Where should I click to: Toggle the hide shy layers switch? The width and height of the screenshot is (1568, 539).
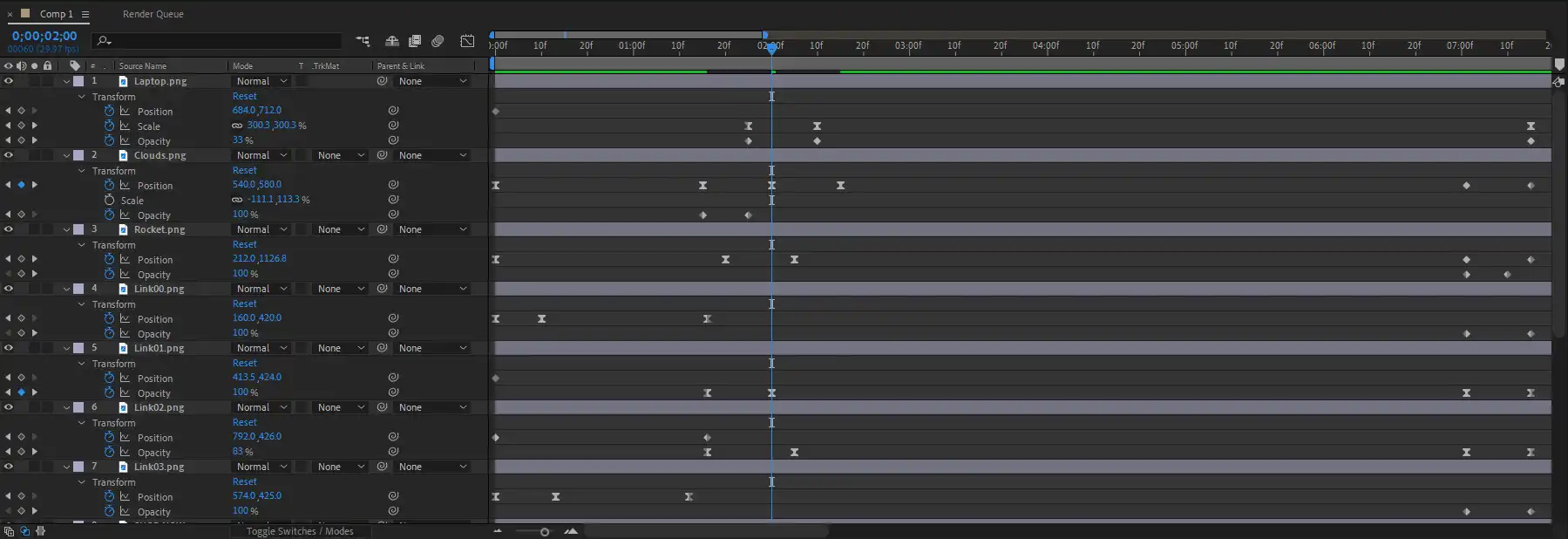[392, 41]
